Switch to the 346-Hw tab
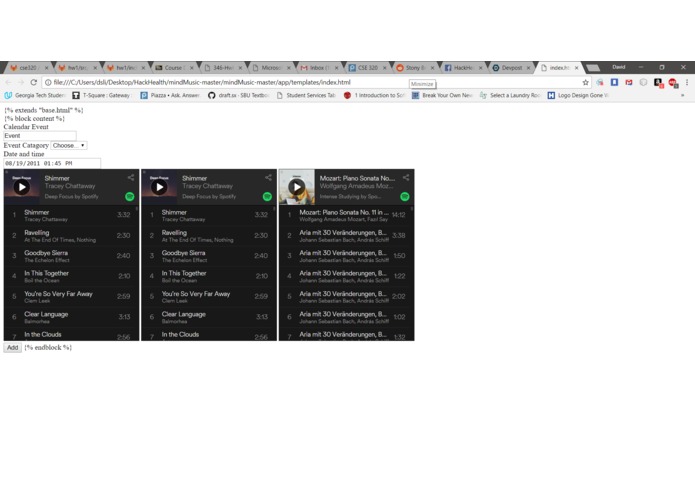The width and height of the screenshot is (695, 494). pos(223,68)
